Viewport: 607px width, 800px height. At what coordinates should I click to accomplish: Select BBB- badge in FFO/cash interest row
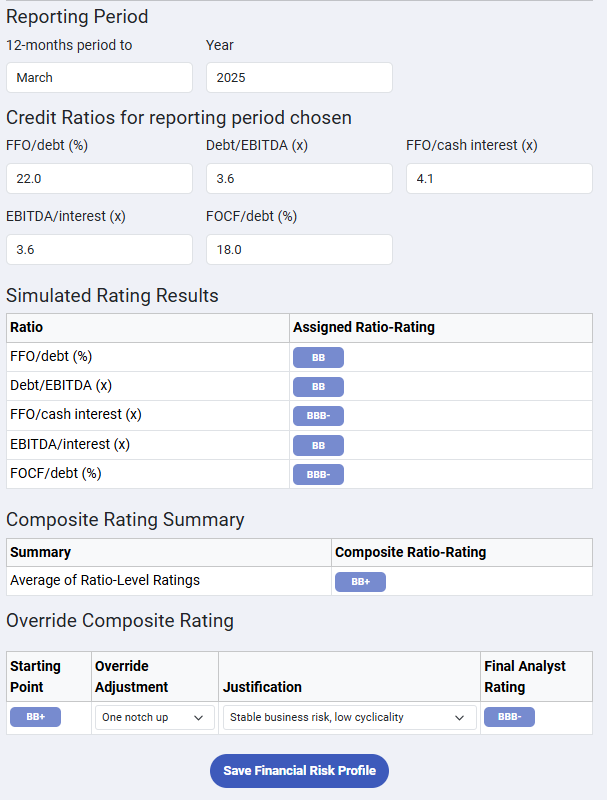tap(318, 415)
